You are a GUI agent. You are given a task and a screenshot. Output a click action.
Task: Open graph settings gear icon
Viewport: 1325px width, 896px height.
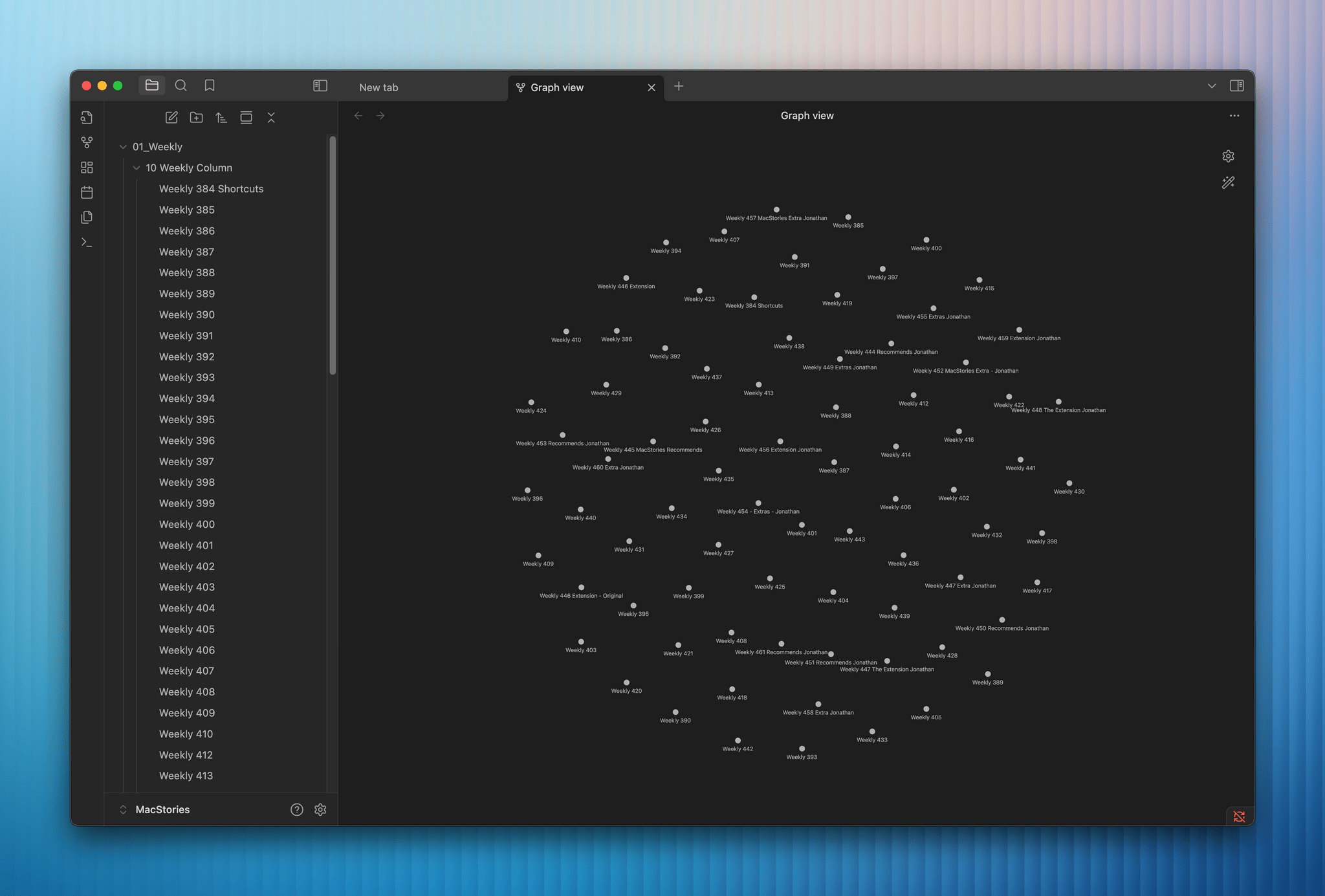[x=1228, y=156]
